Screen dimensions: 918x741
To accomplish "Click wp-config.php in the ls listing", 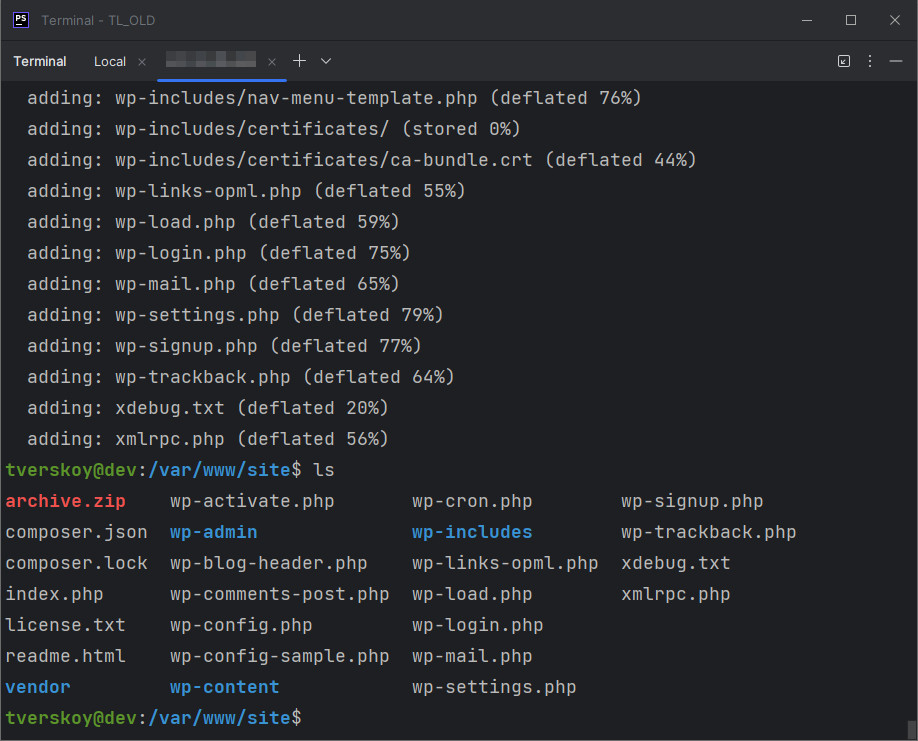I will pos(241,625).
